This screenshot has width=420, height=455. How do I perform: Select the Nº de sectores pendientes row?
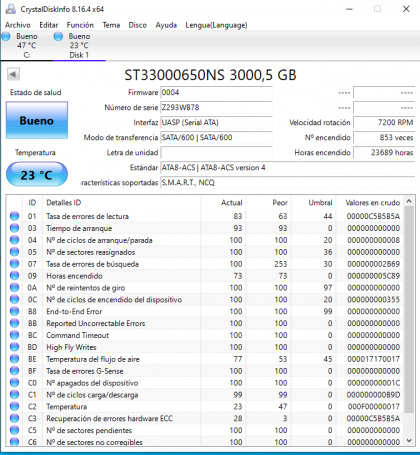click(x=205, y=430)
